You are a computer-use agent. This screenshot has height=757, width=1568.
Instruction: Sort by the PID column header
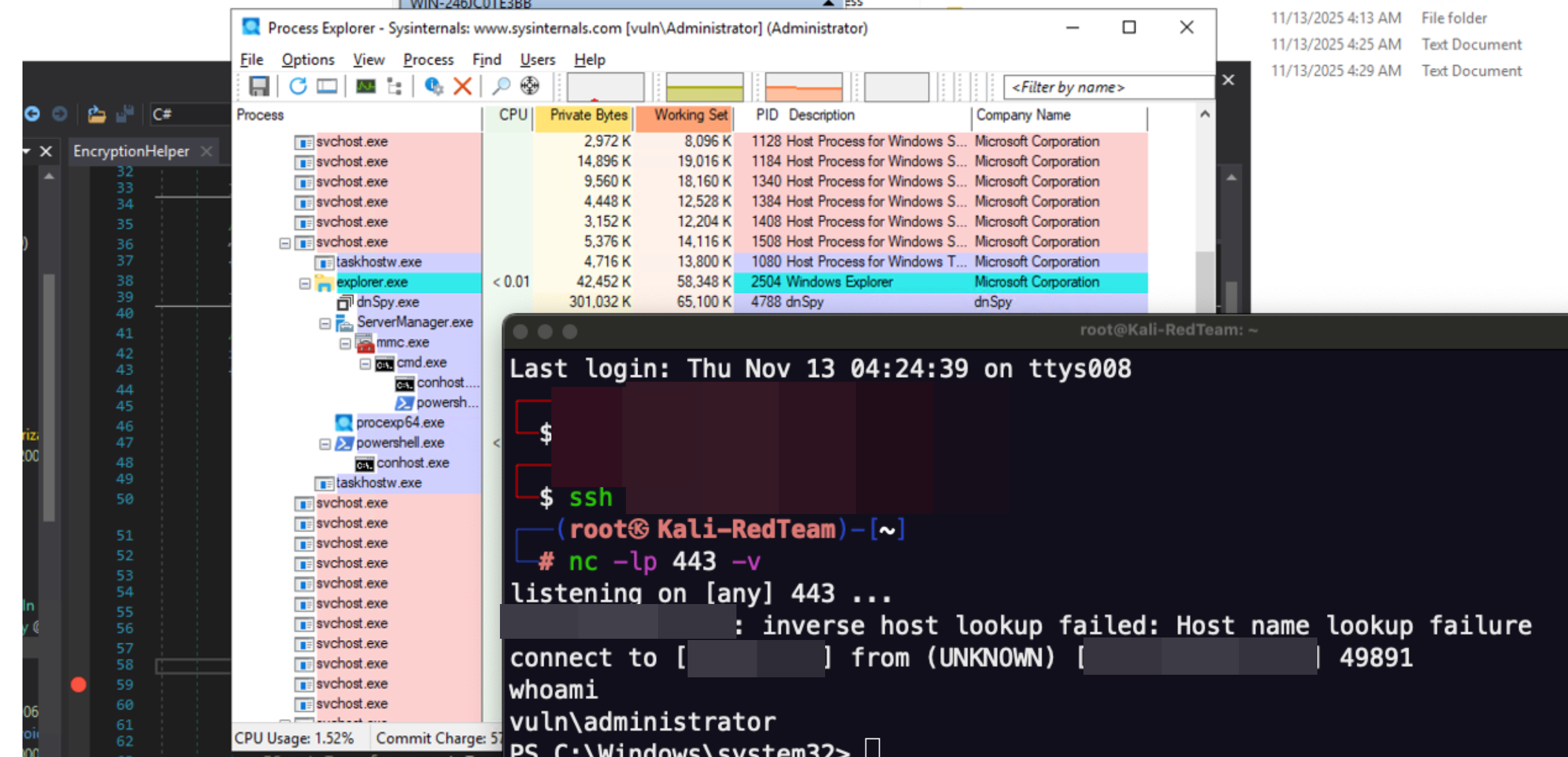(767, 115)
